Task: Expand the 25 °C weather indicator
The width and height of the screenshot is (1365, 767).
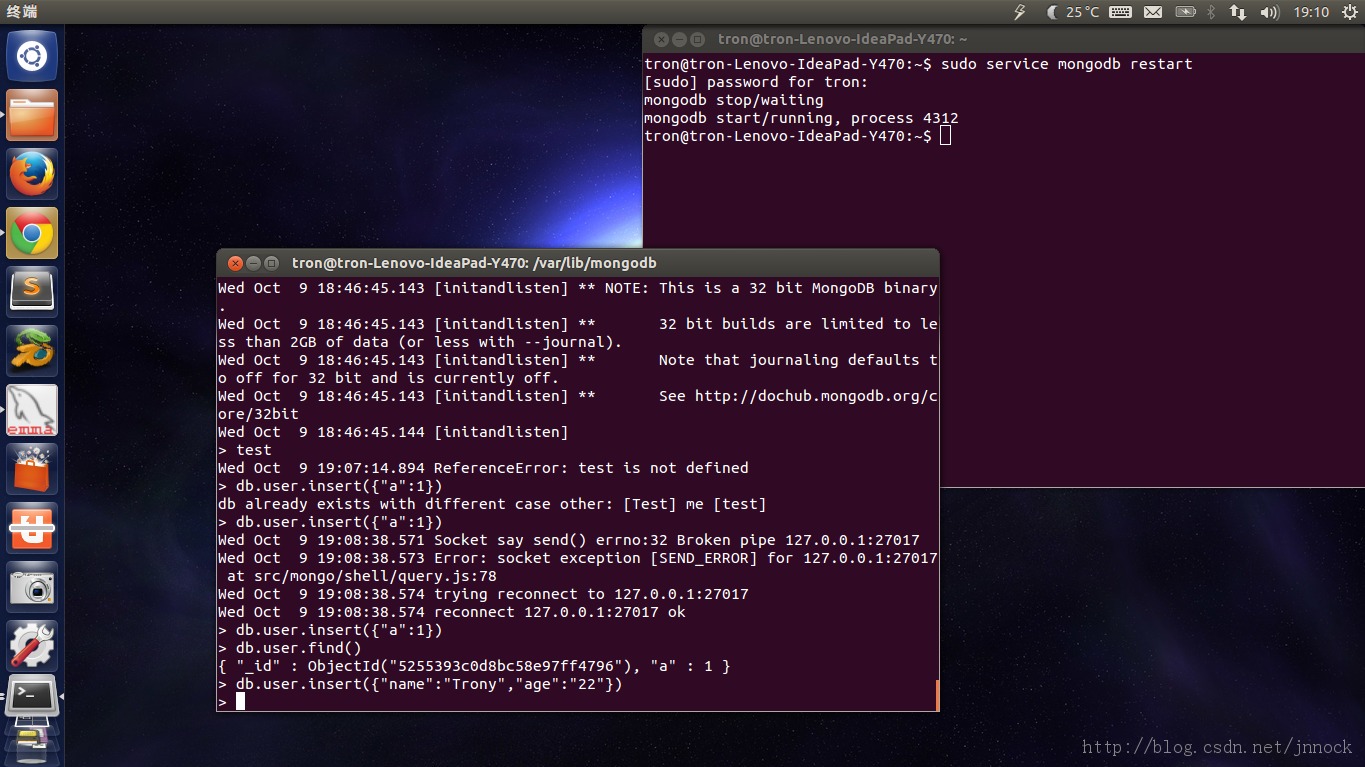Action: (1073, 12)
